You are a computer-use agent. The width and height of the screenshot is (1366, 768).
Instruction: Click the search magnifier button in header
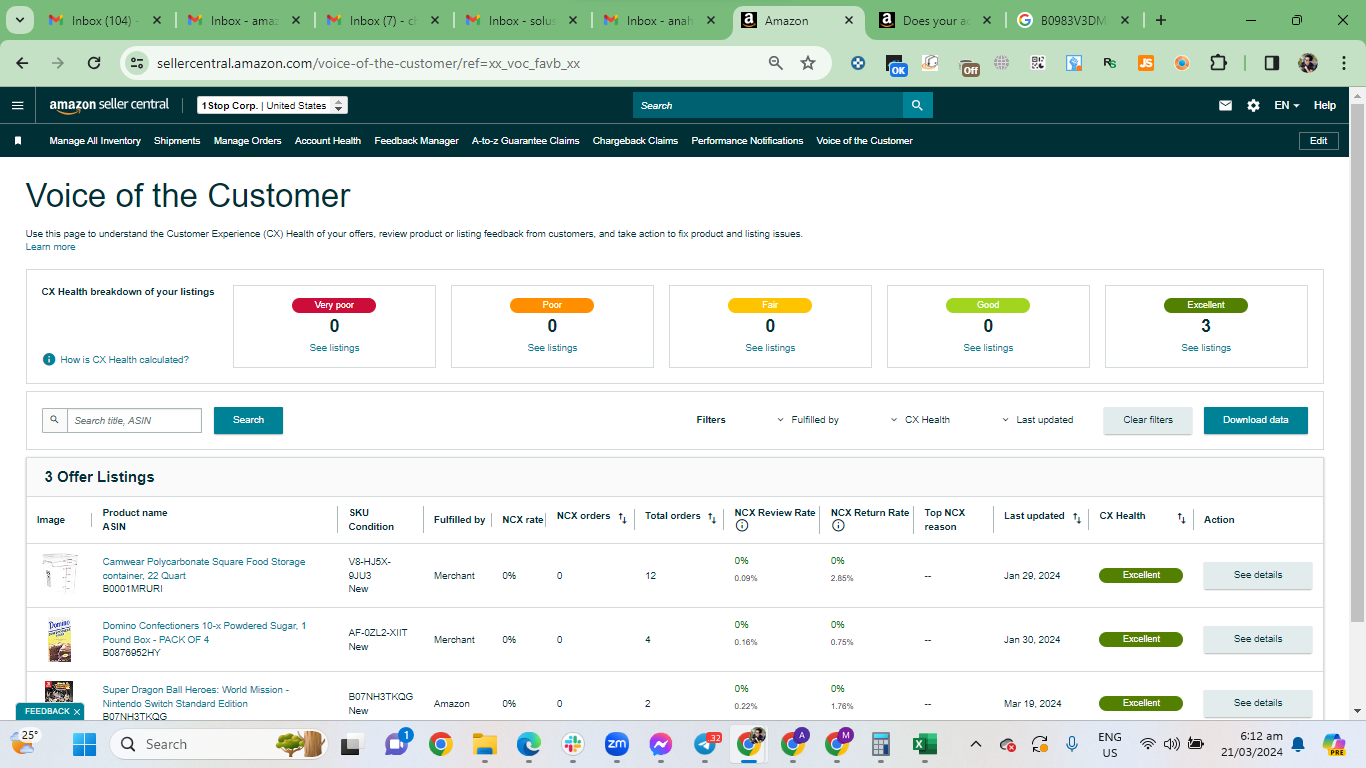tap(917, 105)
